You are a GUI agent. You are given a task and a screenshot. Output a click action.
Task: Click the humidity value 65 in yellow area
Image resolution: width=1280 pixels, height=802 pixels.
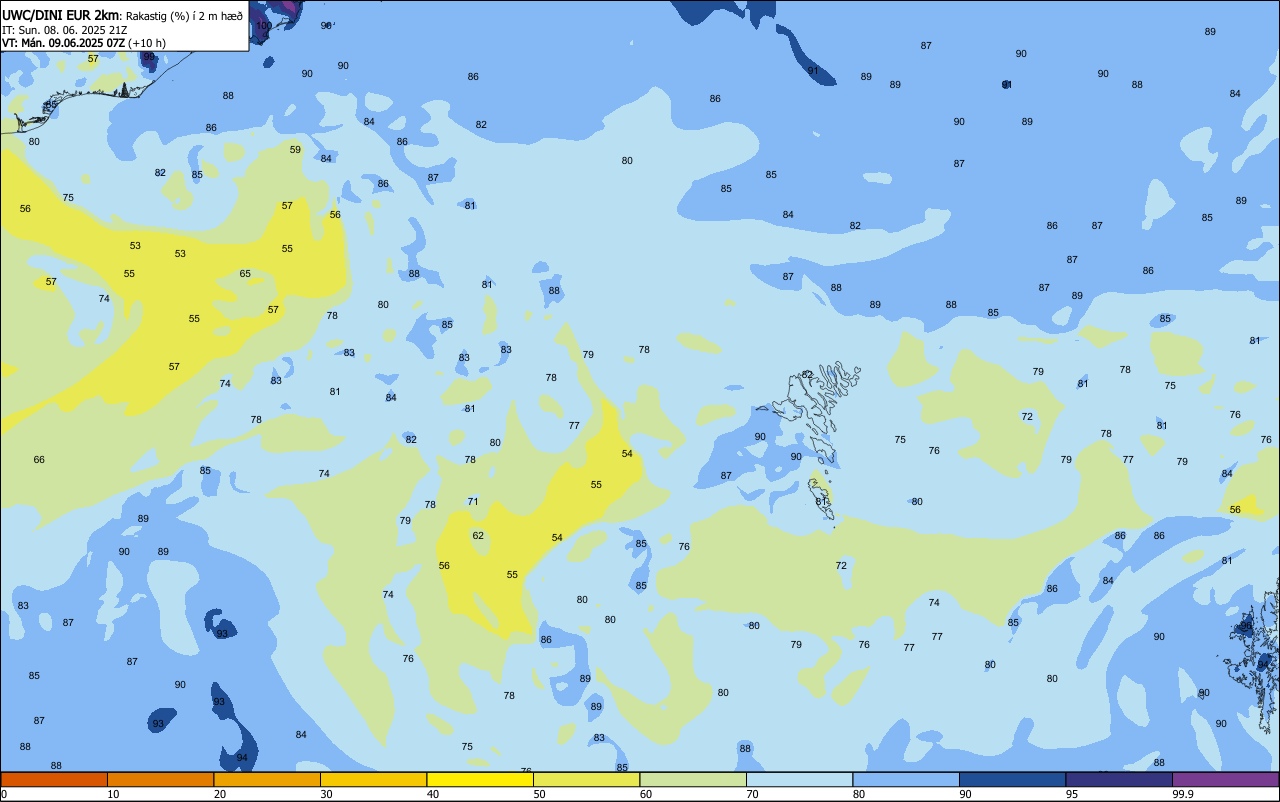click(x=245, y=274)
